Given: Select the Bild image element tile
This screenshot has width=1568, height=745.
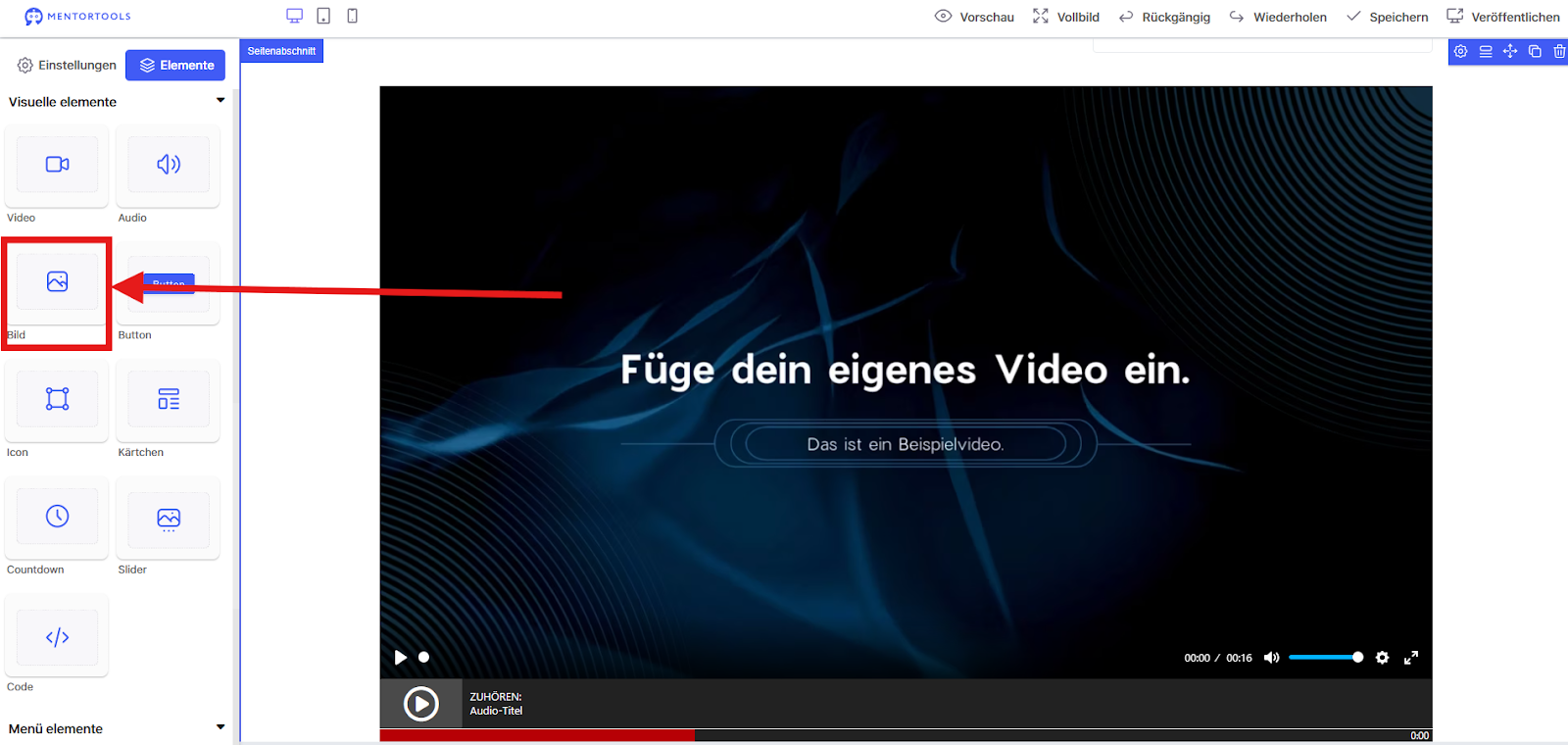Looking at the screenshot, I should click(x=57, y=282).
